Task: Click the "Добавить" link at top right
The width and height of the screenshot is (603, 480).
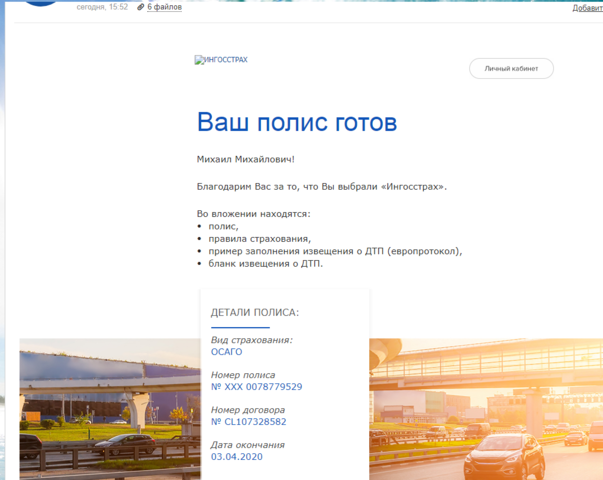Action: [x=587, y=8]
